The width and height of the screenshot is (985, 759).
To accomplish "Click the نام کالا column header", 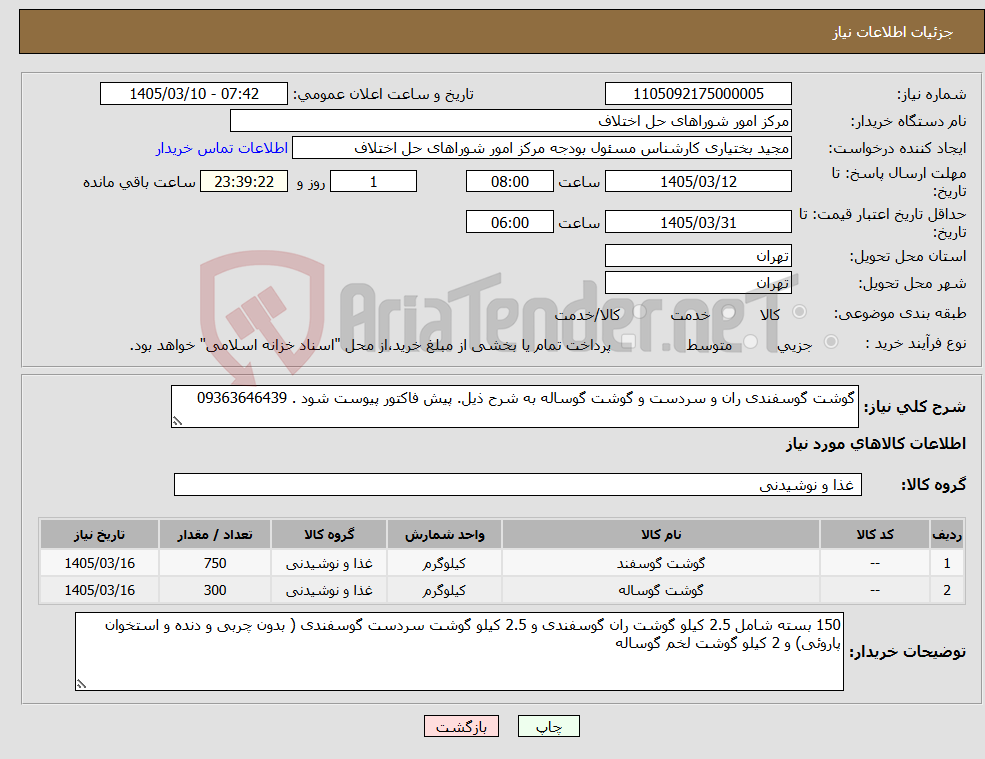I will click(x=661, y=535).
